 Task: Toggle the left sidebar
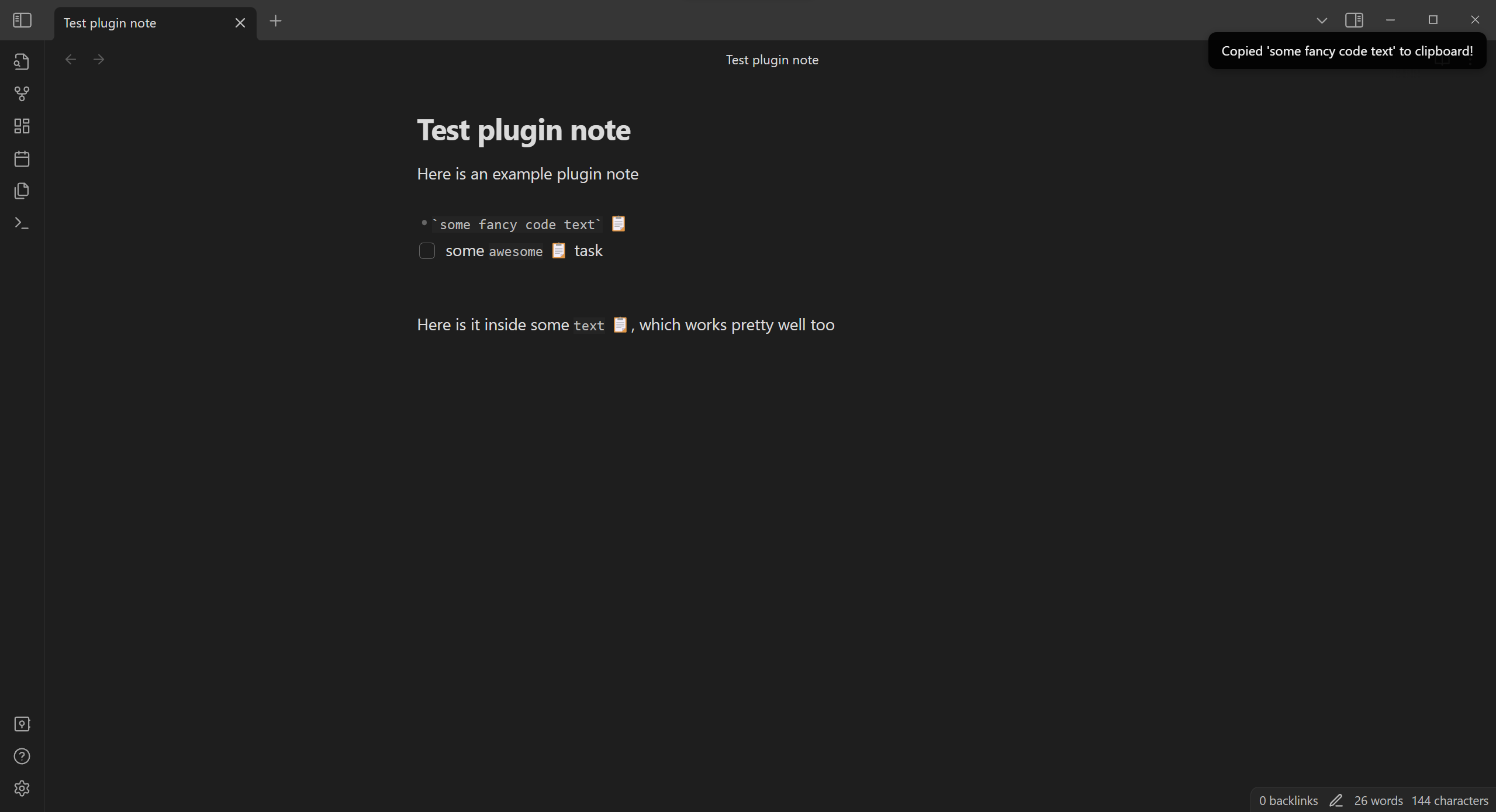pos(22,20)
